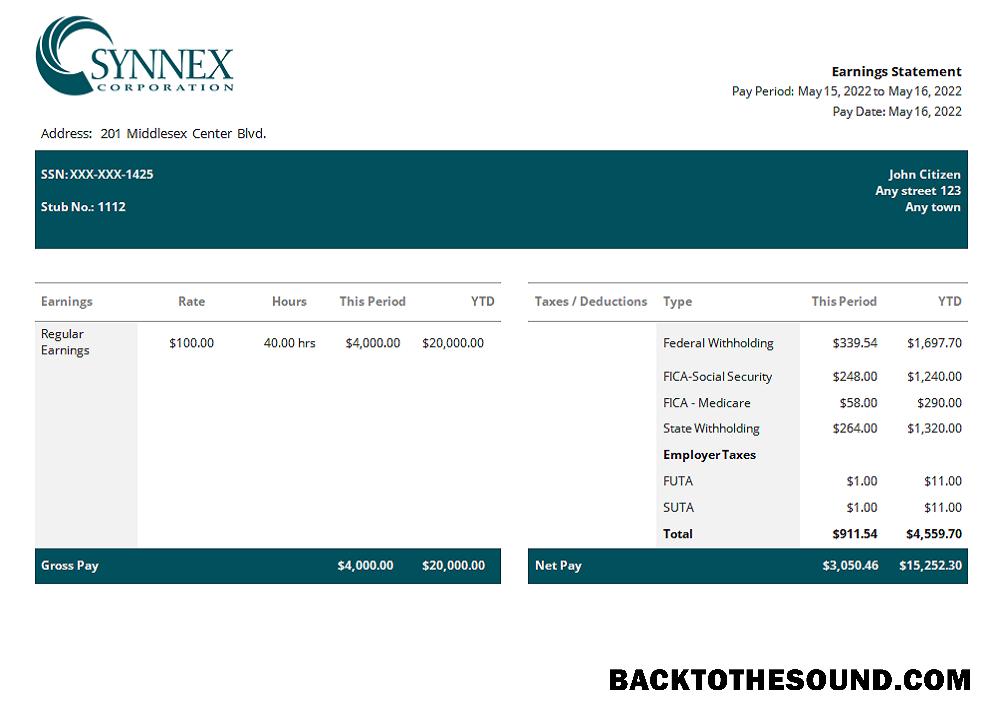This screenshot has height=720, width=1000.
Task: Click the 'Total' deductions label
Action: (677, 534)
